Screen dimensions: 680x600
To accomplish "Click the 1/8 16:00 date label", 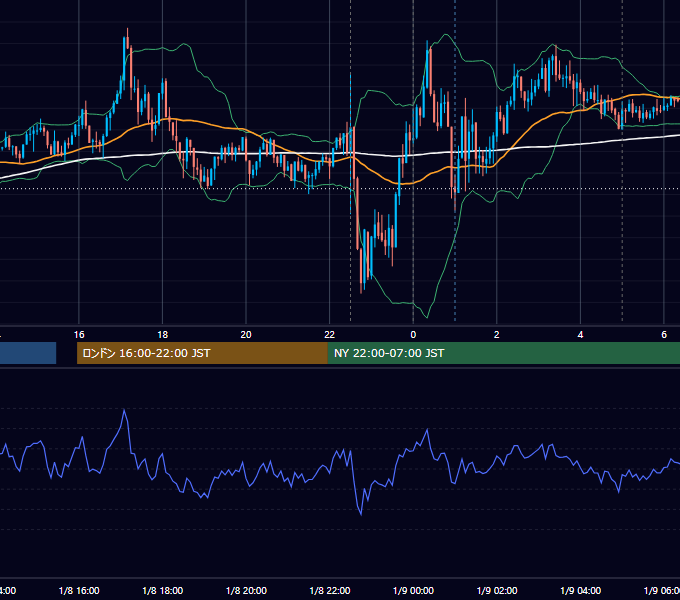I will click(x=79, y=590).
